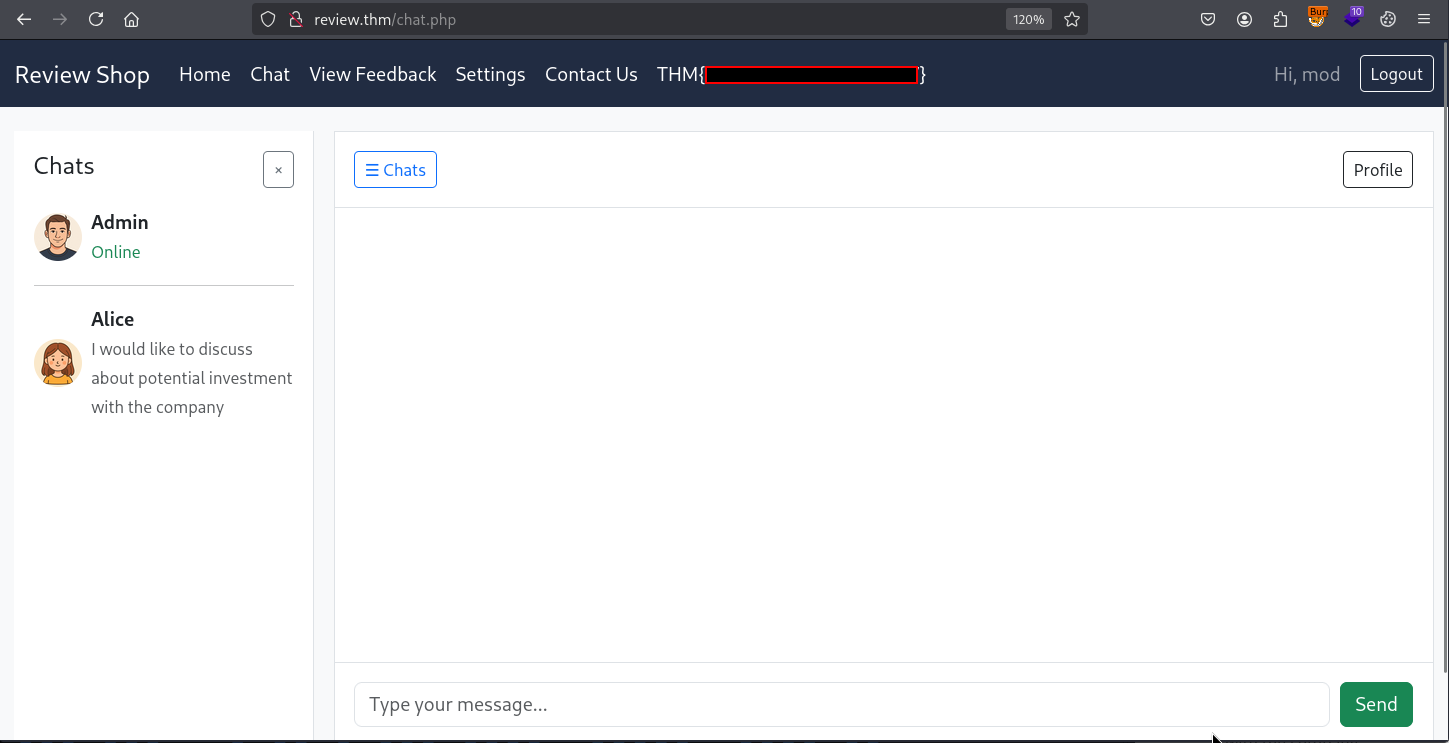This screenshot has height=743, width=1449.
Task: Open the Firefox hamburger application menu
Action: 1424,19
